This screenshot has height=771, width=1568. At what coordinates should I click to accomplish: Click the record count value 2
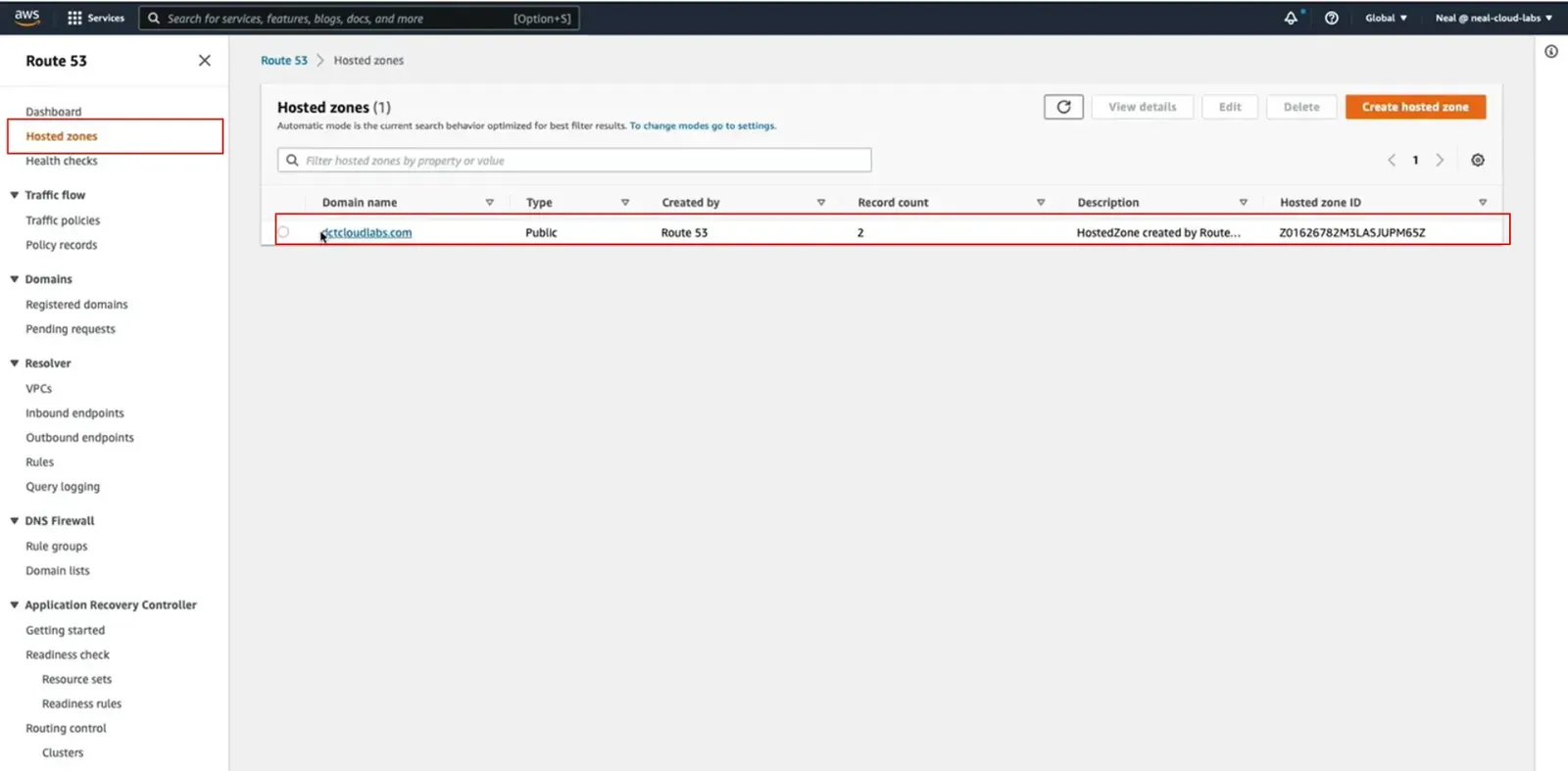coord(860,233)
